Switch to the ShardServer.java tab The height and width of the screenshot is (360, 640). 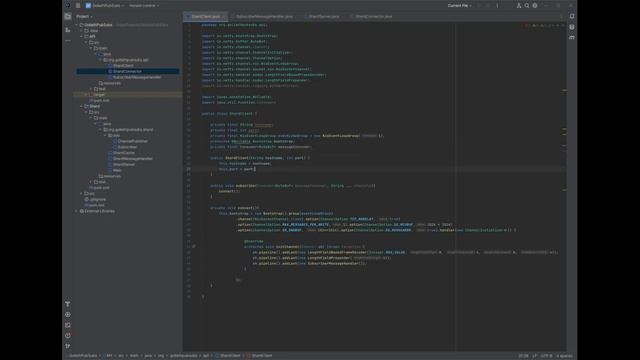(x=324, y=17)
